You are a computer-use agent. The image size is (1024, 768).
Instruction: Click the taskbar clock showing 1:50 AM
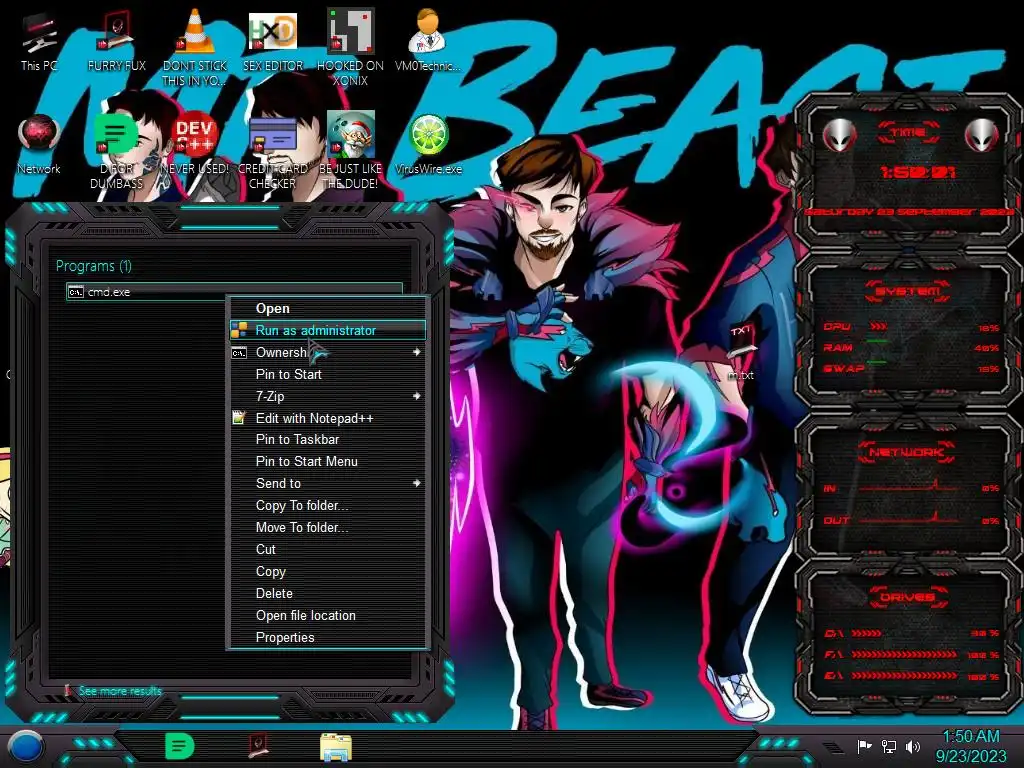[971, 746]
